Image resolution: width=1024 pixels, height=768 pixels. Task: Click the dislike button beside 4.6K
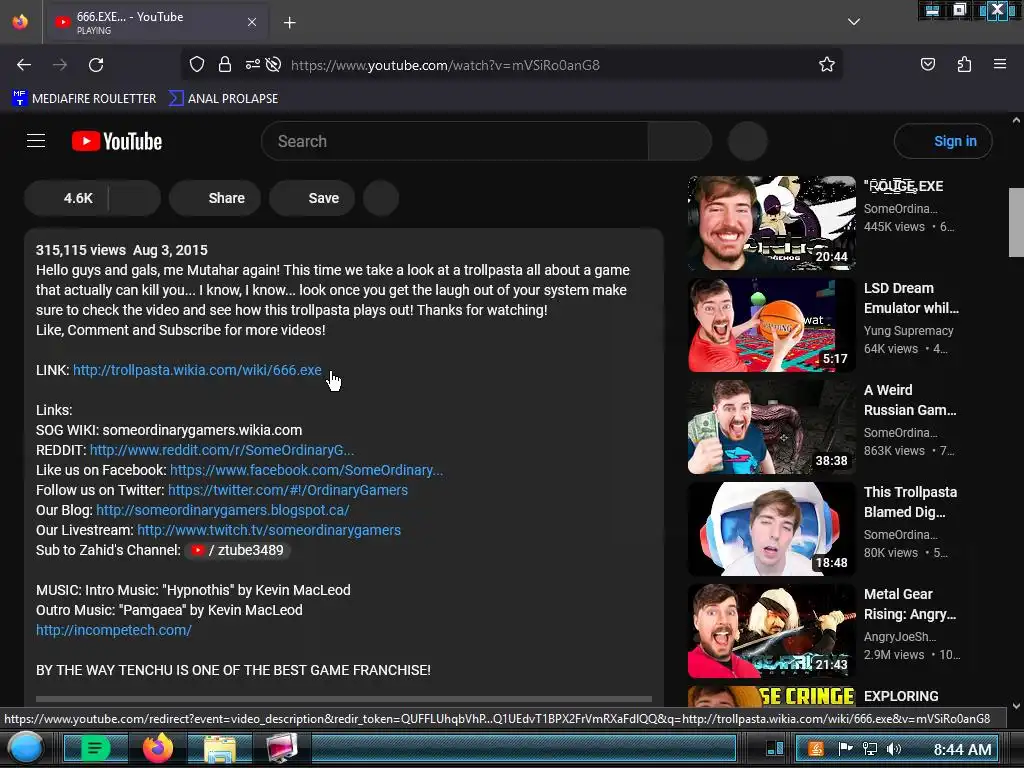point(135,198)
